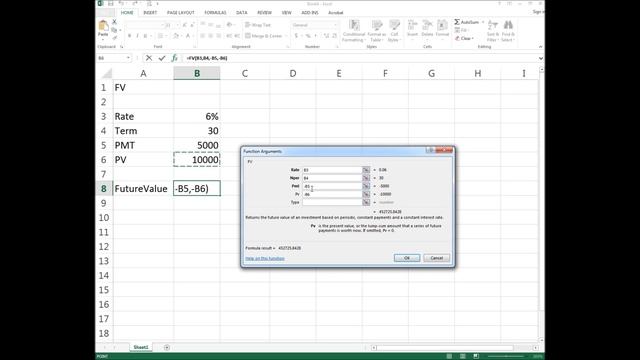Open the Help on this function link
The width and height of the screenshot is (640, 360).
tap(265, 258)
